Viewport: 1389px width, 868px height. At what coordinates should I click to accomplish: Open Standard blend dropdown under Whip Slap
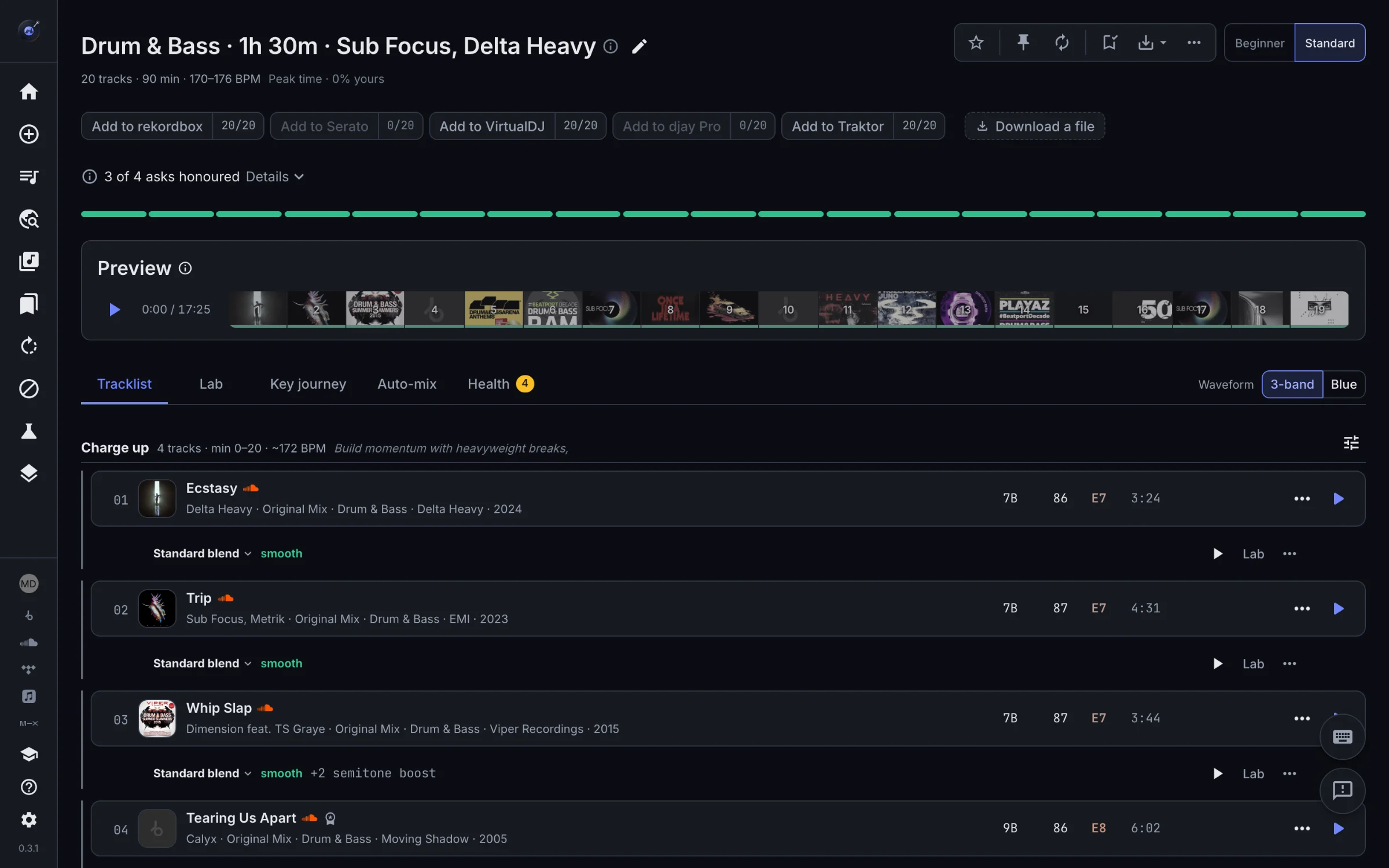(202, 773)
